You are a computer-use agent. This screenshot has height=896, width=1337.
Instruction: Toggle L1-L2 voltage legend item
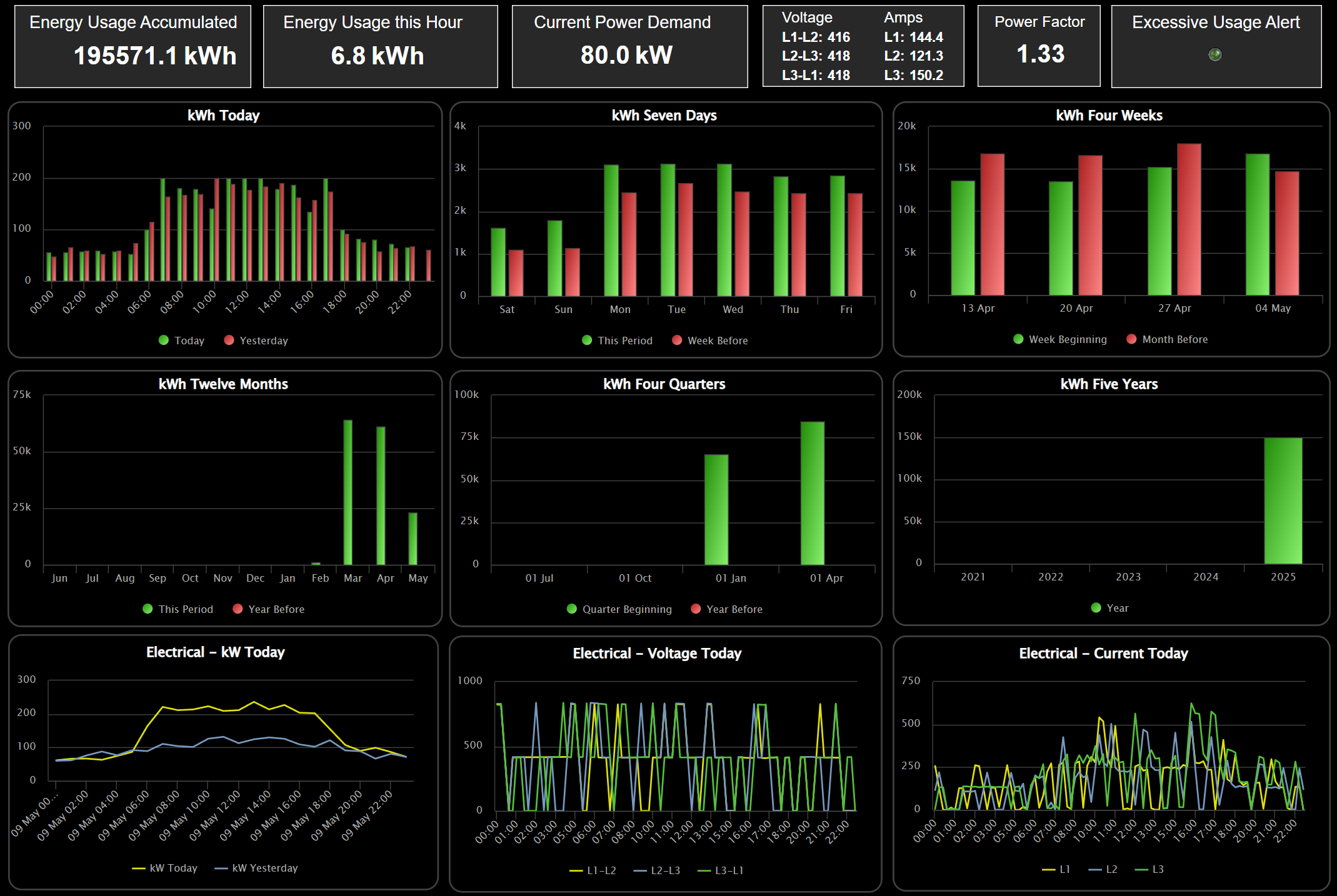point(593,870)
